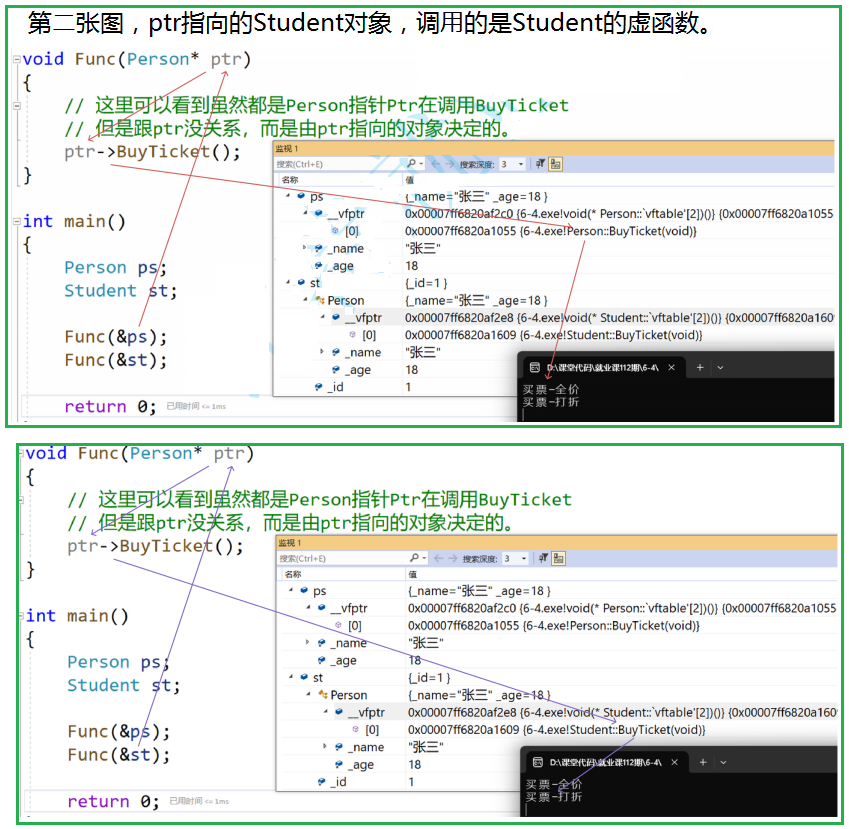Expand ps's _name node in upper Watch window

click(x=304, y=248)
